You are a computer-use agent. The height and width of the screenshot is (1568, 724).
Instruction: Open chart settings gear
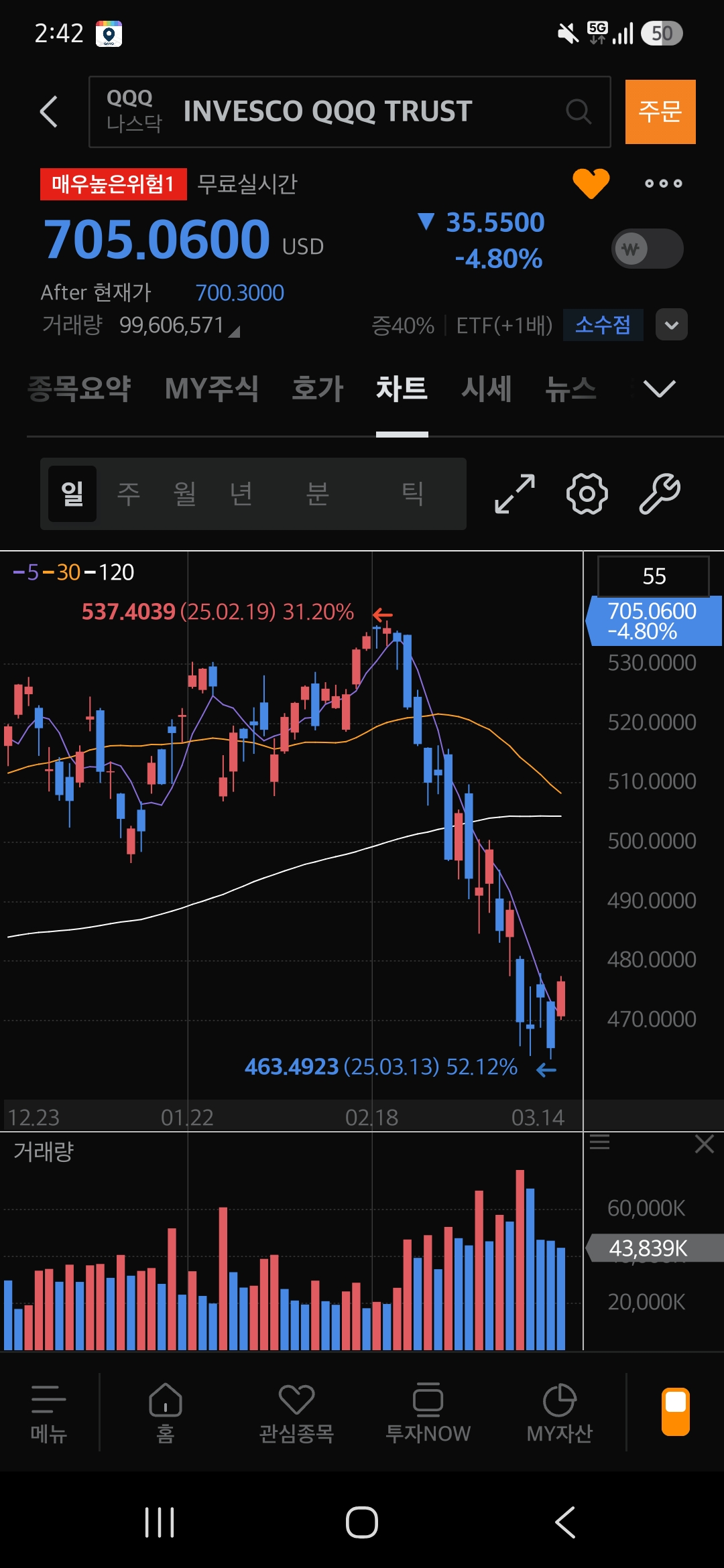click(x=587, y=494)
